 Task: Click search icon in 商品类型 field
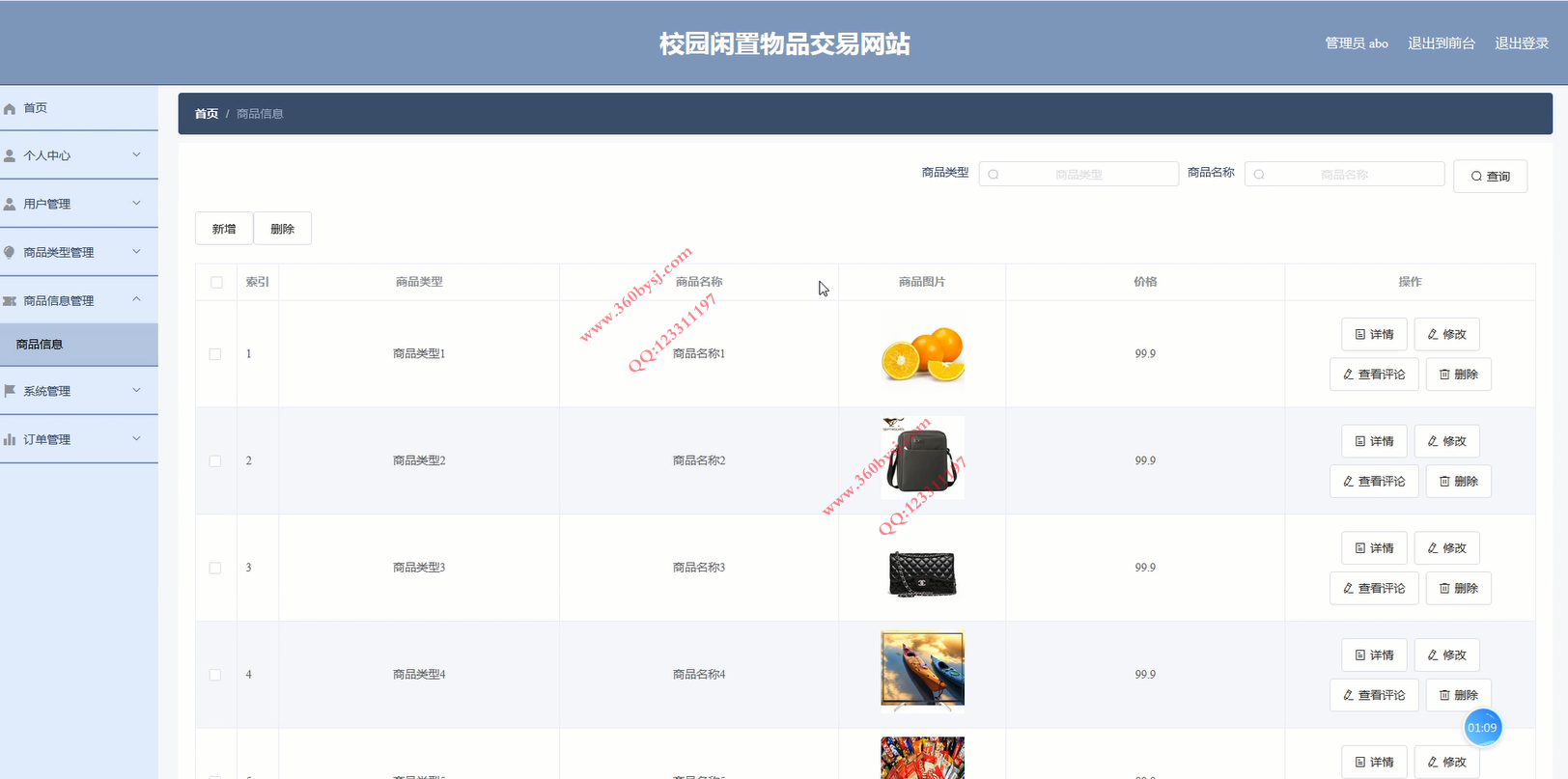tap(994, 175)
